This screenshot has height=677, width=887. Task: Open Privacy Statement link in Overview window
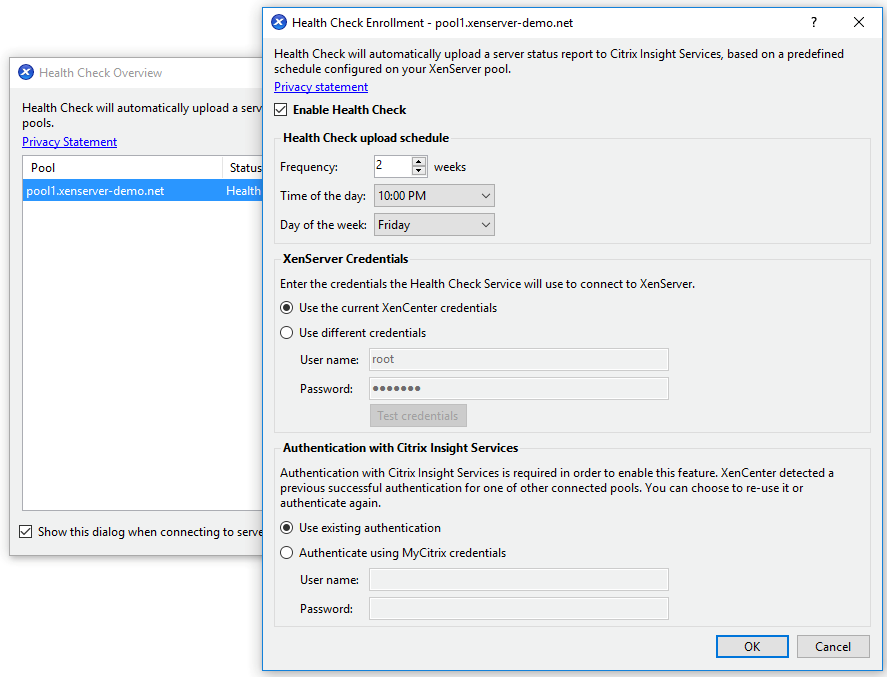click(70, 141)
